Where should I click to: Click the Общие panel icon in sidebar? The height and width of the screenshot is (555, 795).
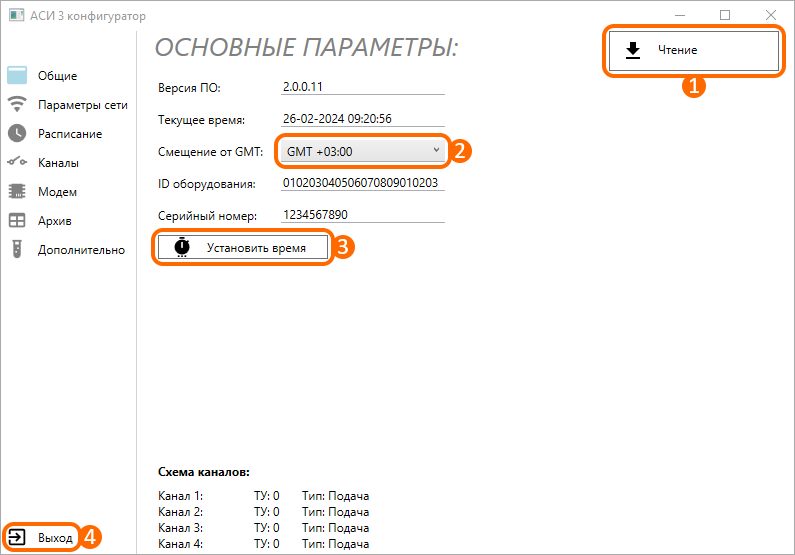(x=17, y=76)
